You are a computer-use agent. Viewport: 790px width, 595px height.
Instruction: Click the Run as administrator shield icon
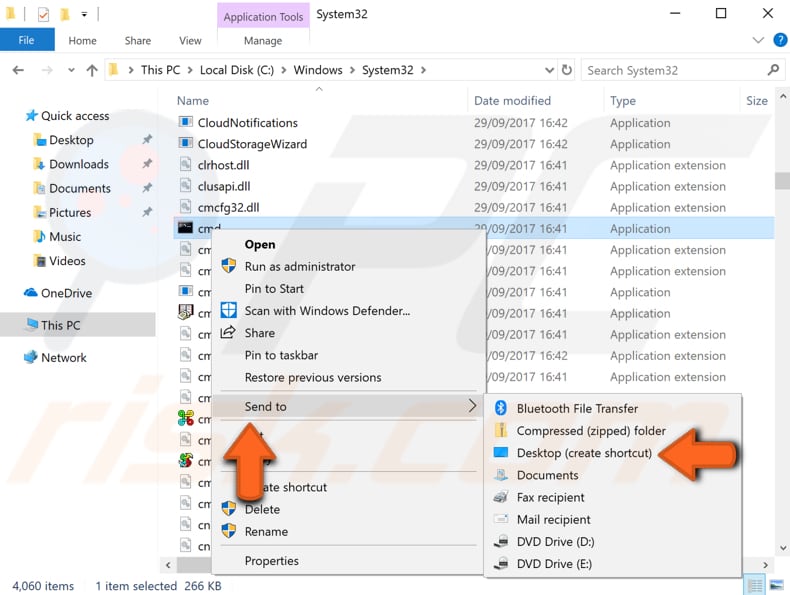(x=229, y=266)
